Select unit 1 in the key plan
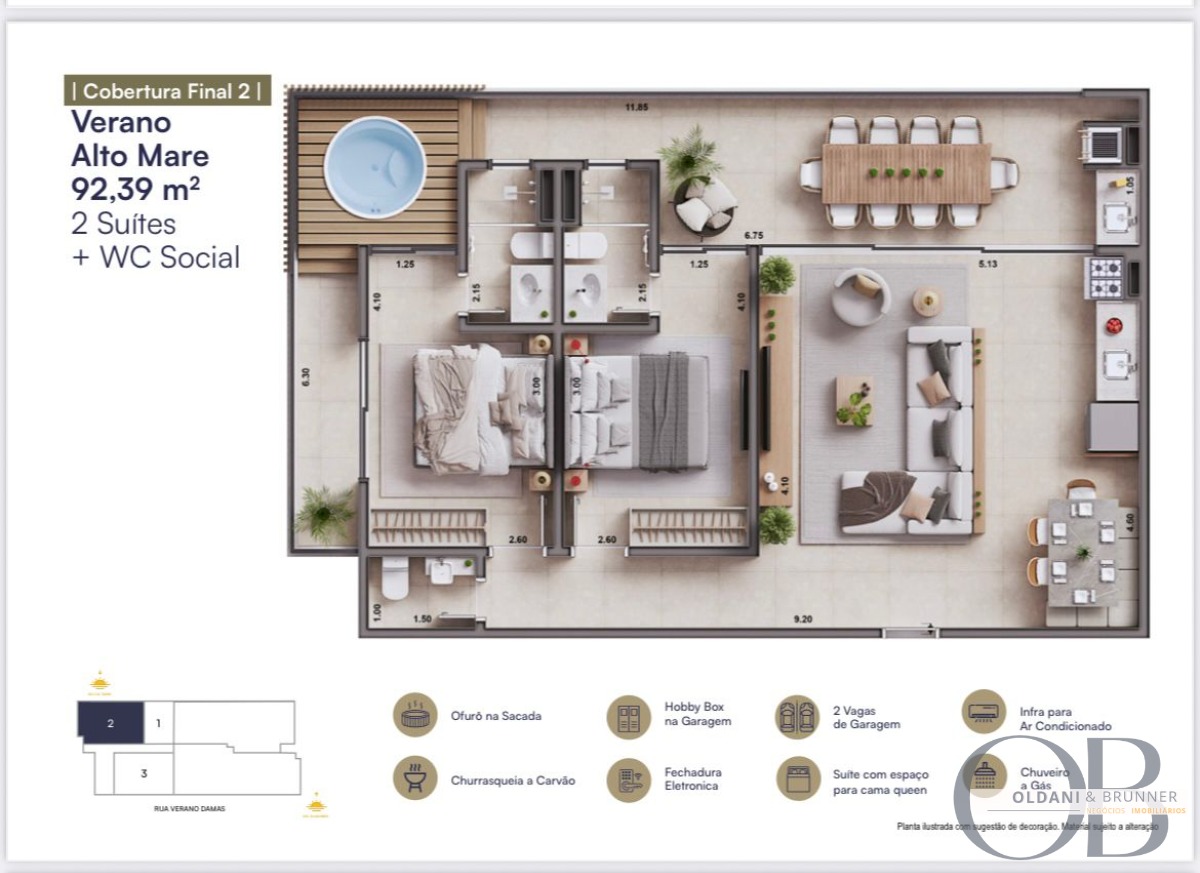The height and width of the screenshot is (873, 1200). 158,721
